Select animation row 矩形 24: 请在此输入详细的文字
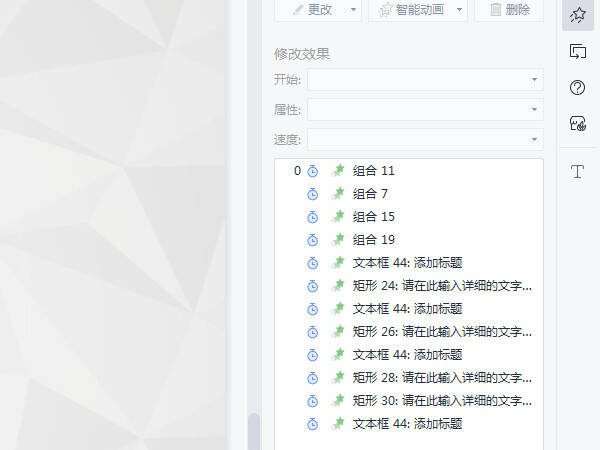The height and width of the screenshot is (450, 600). click(409, 285)
